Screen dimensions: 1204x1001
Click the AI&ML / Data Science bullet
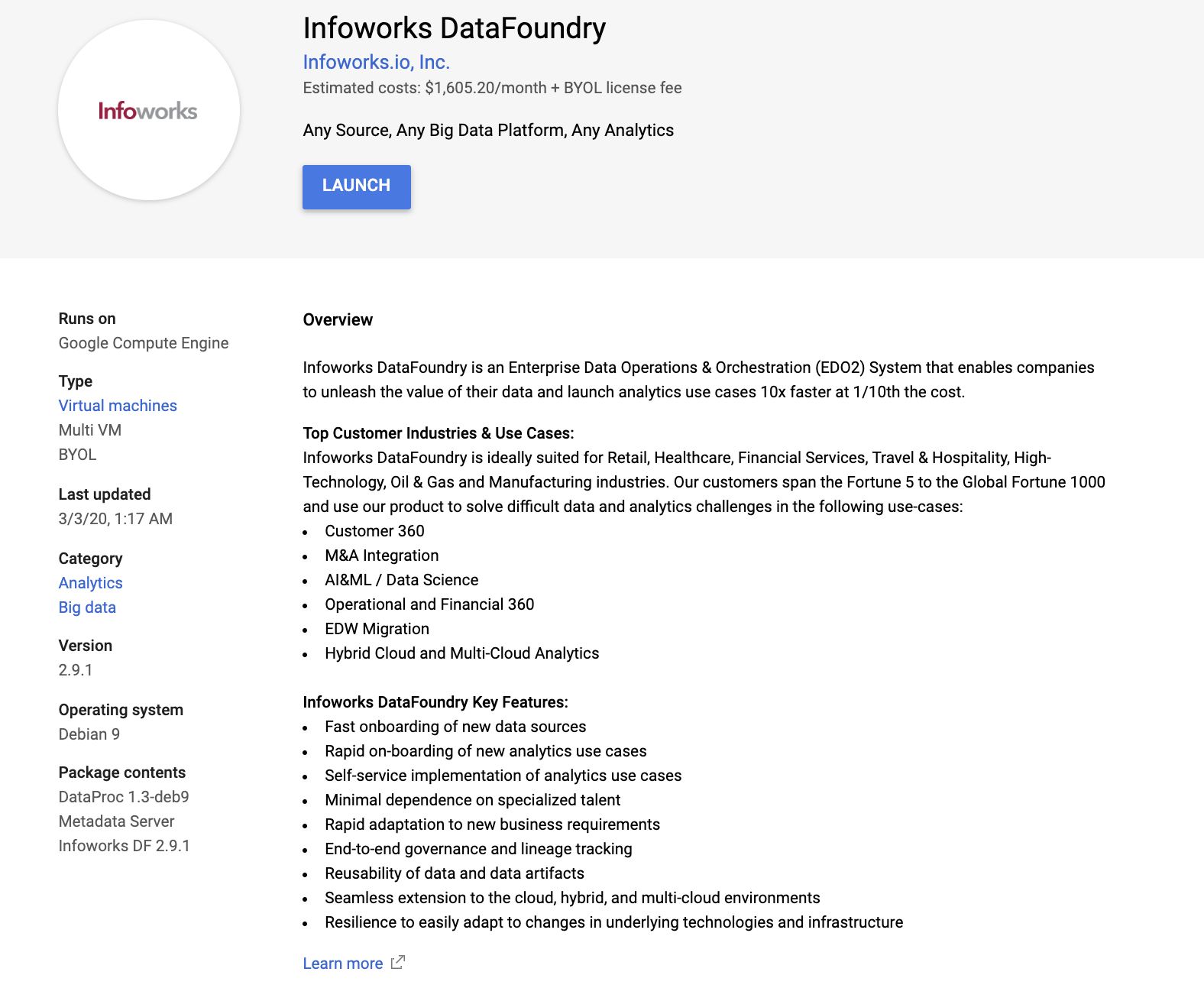tap(401, 580)
